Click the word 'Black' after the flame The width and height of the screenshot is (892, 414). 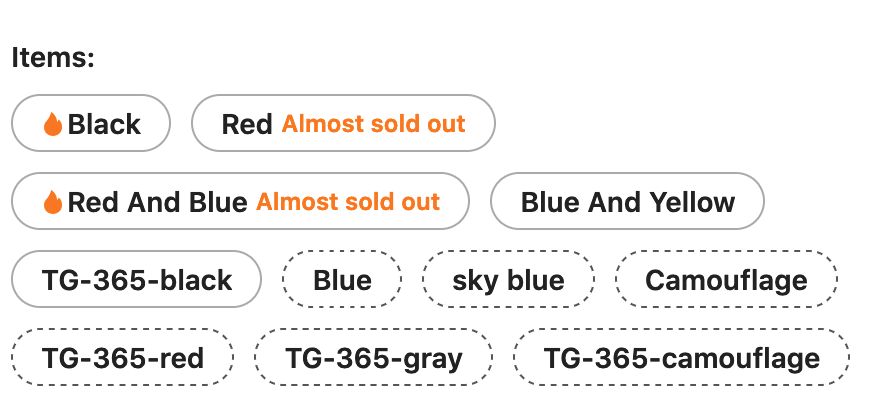[104, 124]
